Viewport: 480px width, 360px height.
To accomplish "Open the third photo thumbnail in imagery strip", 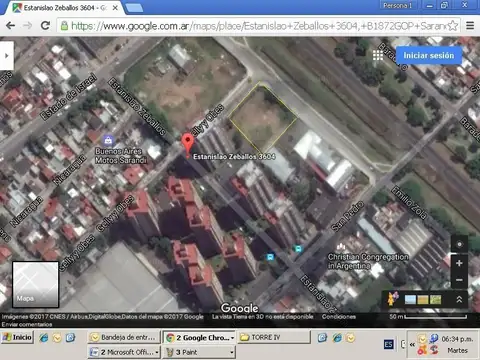I will tap(435, 299).
